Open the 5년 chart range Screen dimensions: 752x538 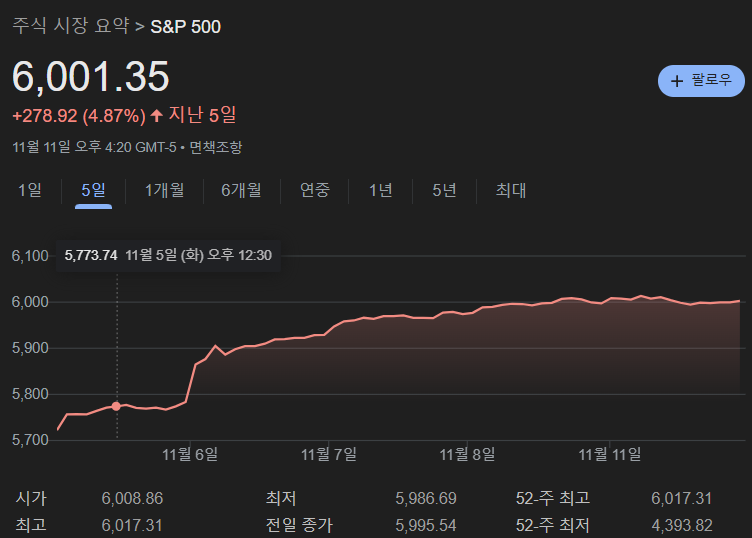[444, 190]
